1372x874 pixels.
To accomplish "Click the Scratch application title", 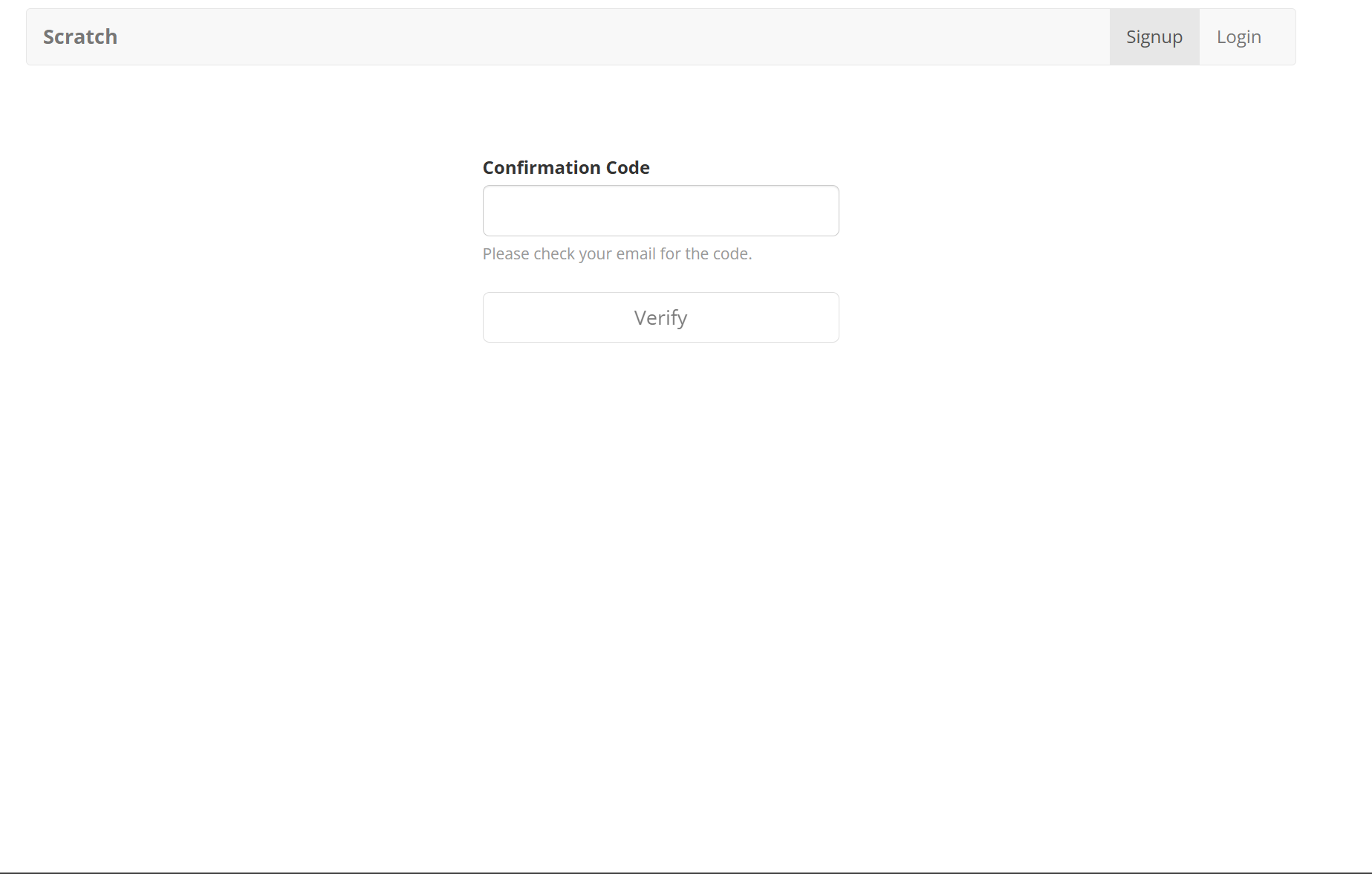I will click(x=80, y=36).
